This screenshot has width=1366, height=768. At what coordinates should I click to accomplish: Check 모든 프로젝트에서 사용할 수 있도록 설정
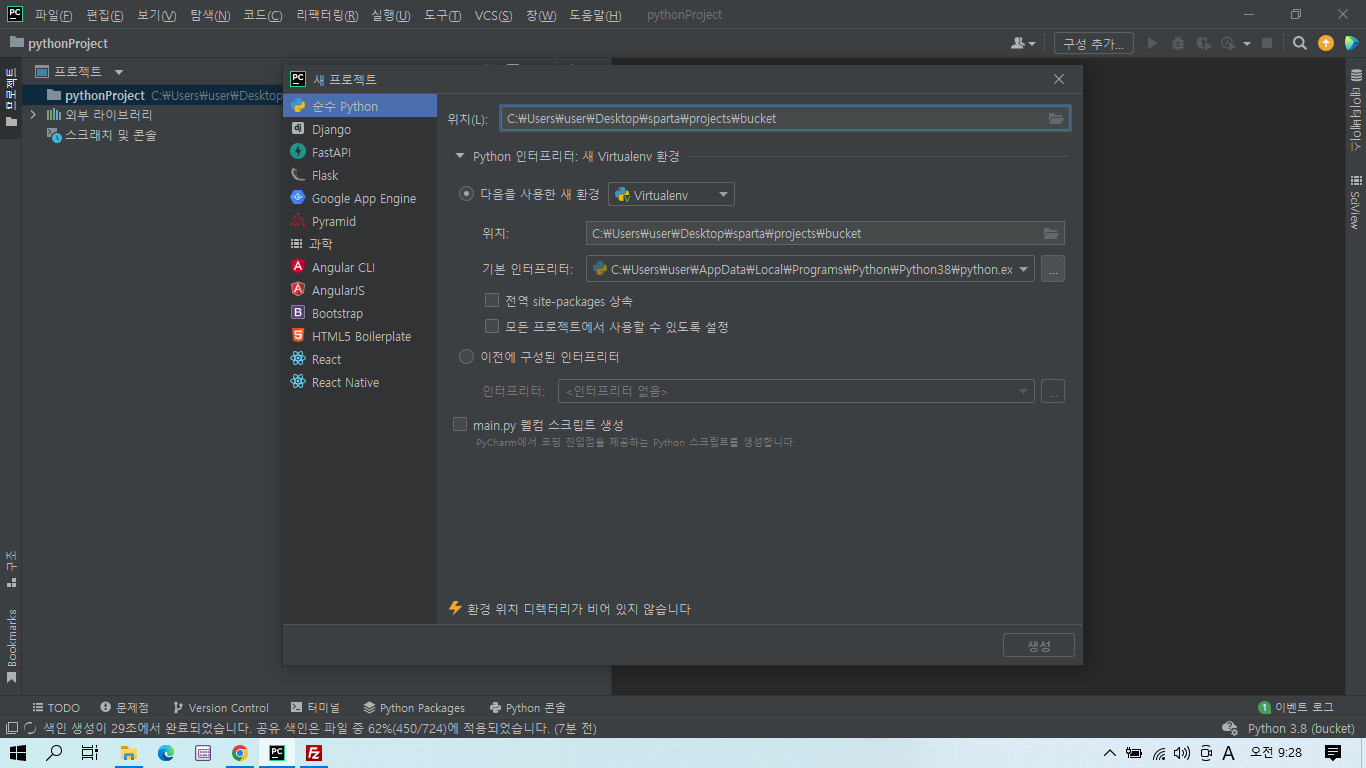coord(491,326)
